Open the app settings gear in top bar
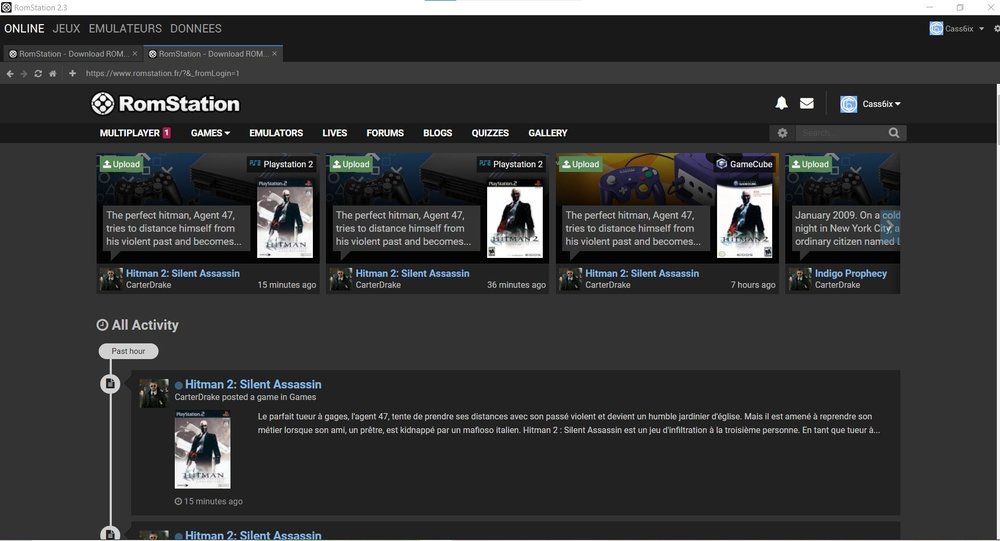1000x541 pixels. coord(997,28)
